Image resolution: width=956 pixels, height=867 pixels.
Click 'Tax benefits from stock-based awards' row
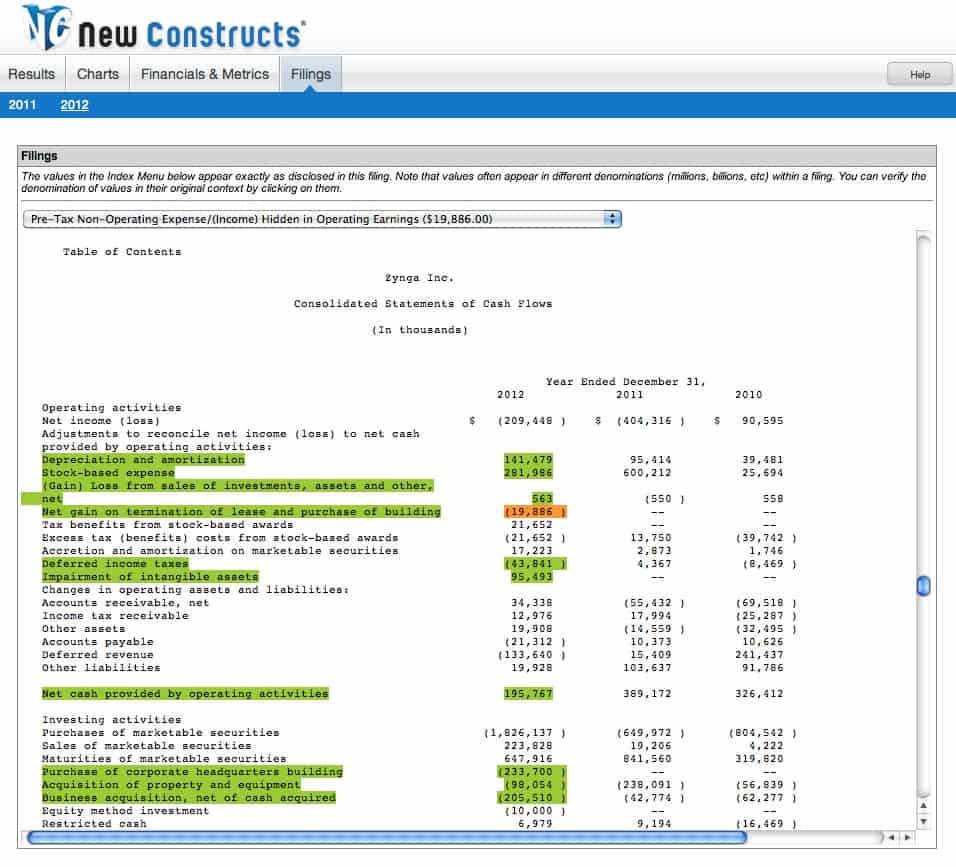[168, 525]
